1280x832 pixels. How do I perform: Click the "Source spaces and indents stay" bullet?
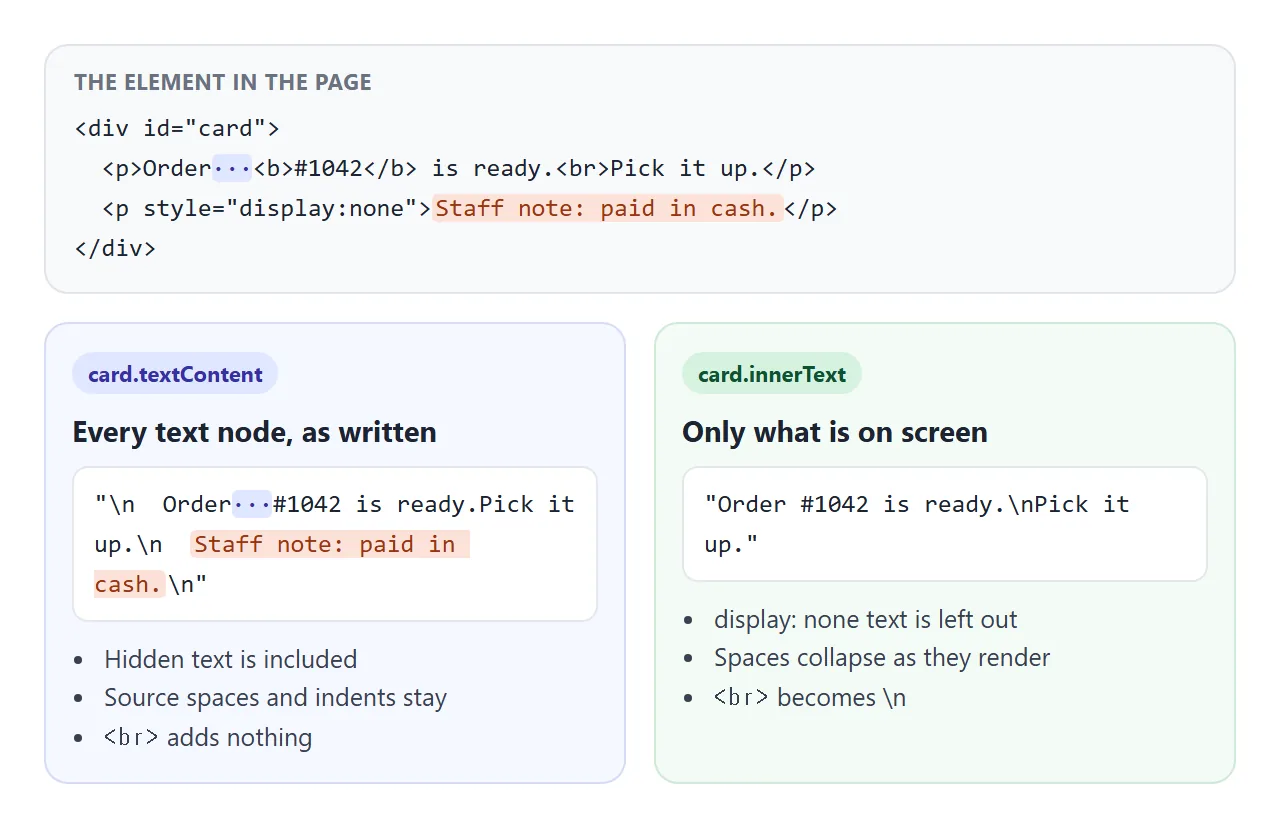pos(275,698)
